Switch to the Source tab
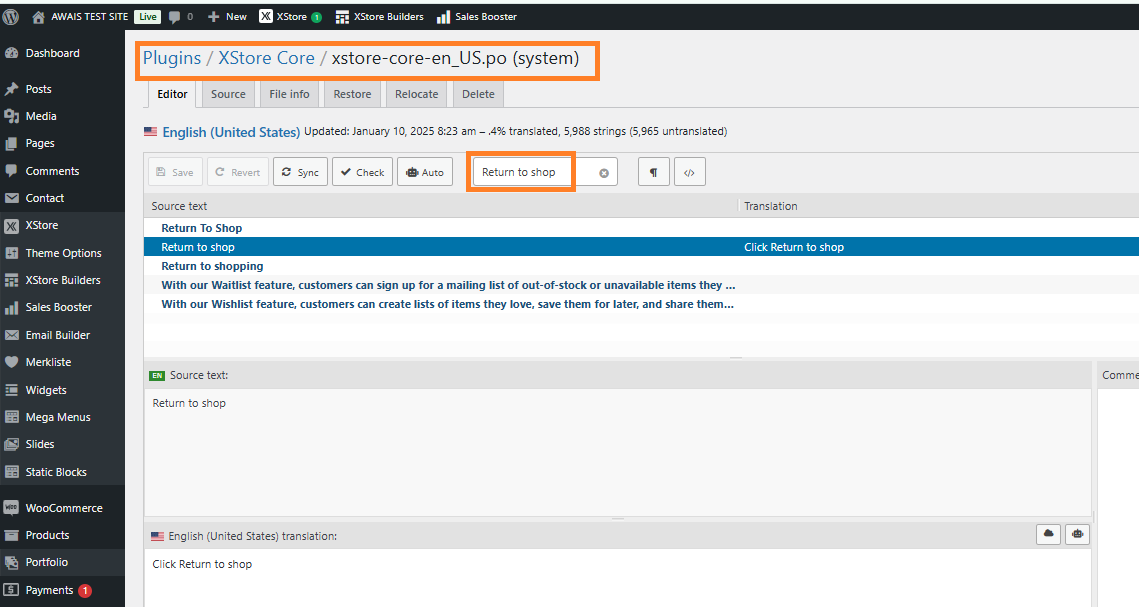 228,94
